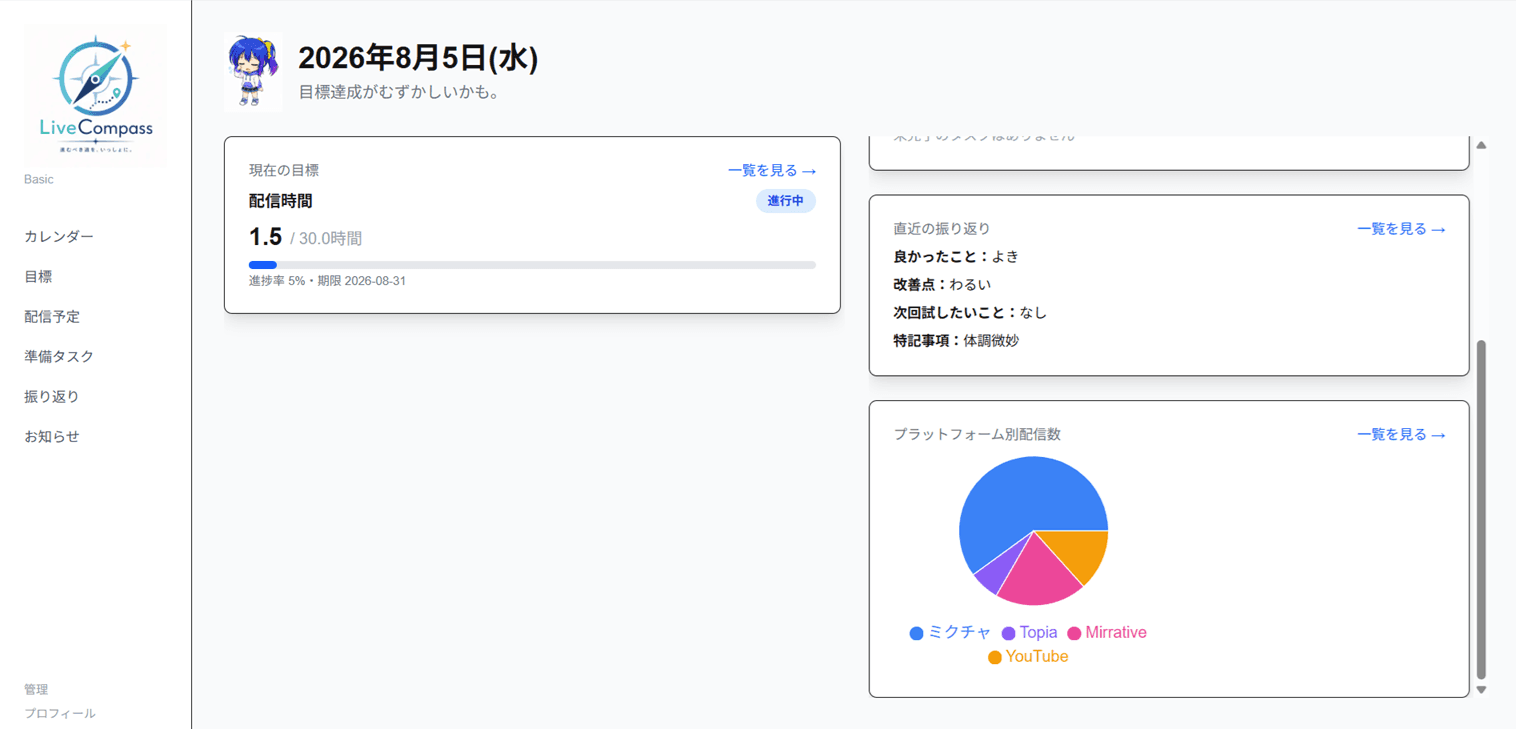Toggle ミクチャ legend entry
This screenshot has height=729, width=1516.
(x=950, y=633)
